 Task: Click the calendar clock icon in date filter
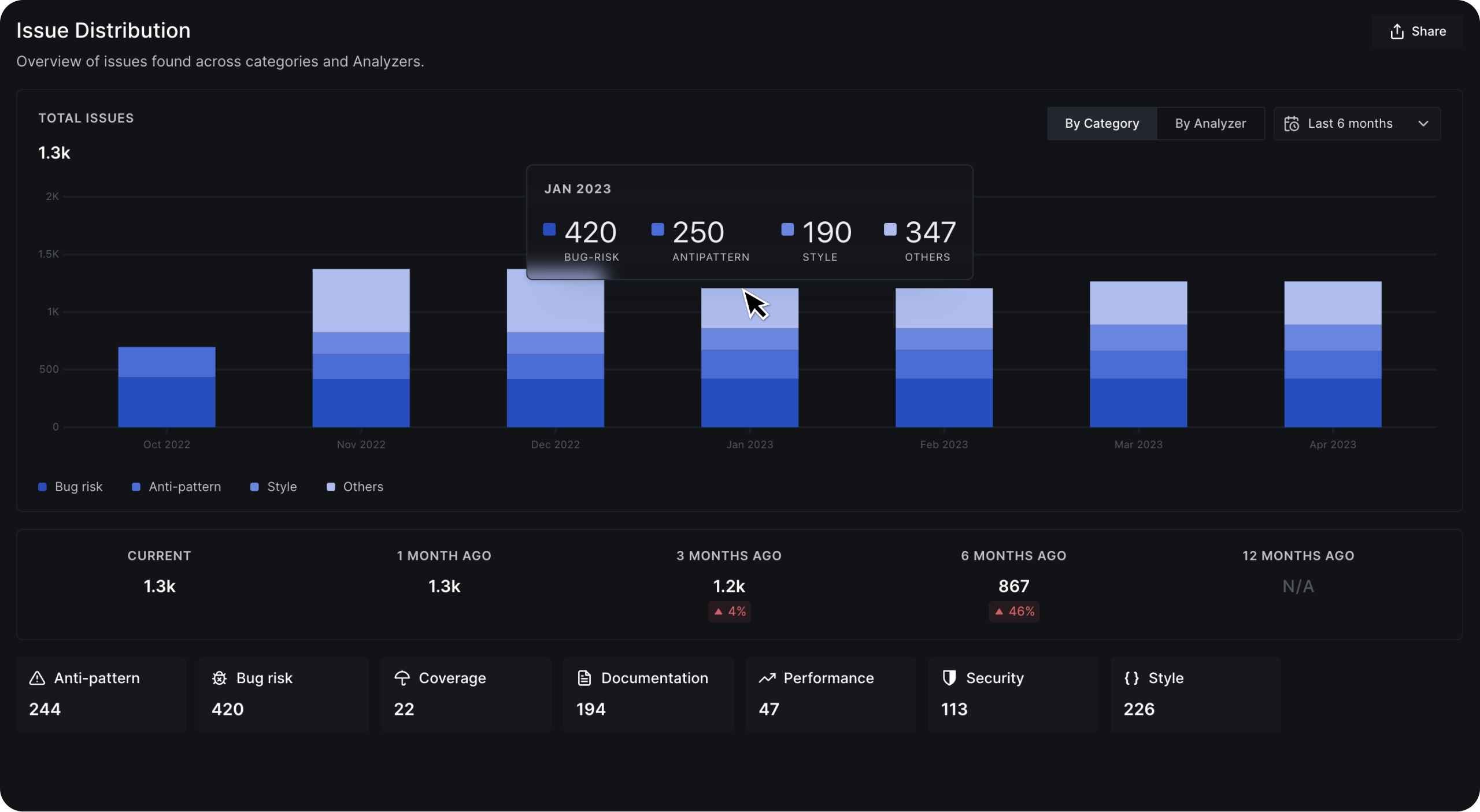pyautogui.click(x=1292, y=124)
